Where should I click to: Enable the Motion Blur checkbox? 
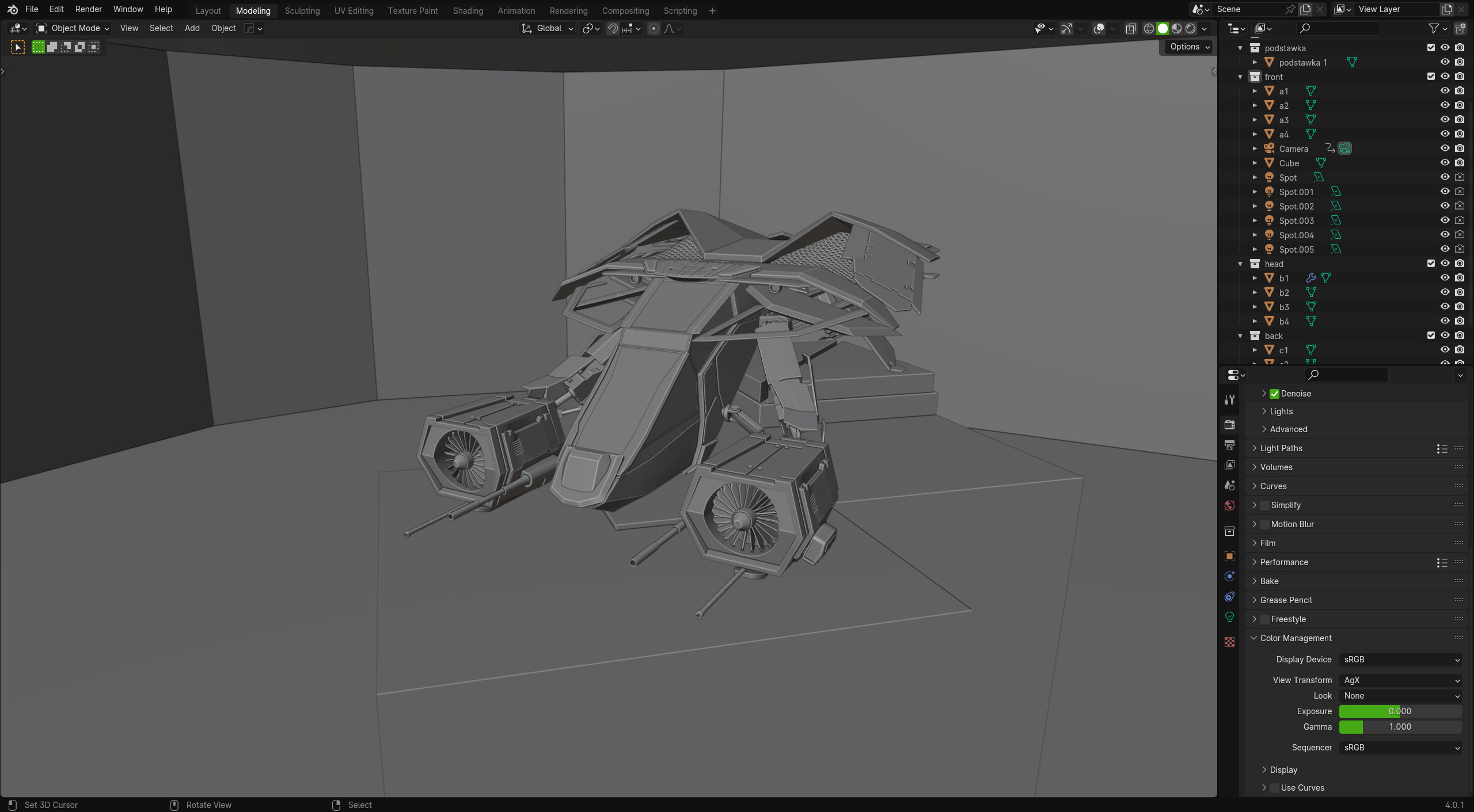(1264, 524)
